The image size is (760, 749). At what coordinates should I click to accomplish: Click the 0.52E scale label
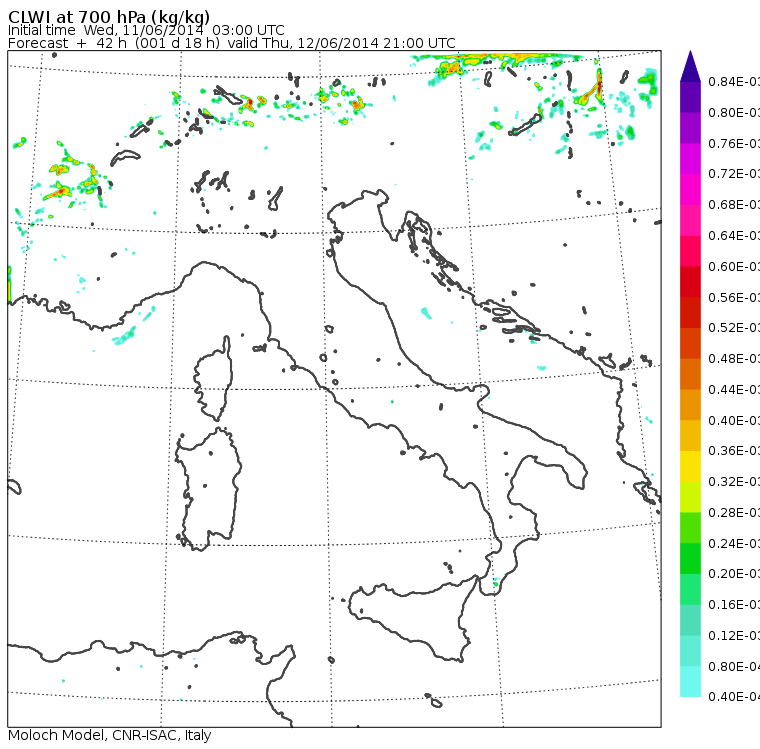[734, 328]
